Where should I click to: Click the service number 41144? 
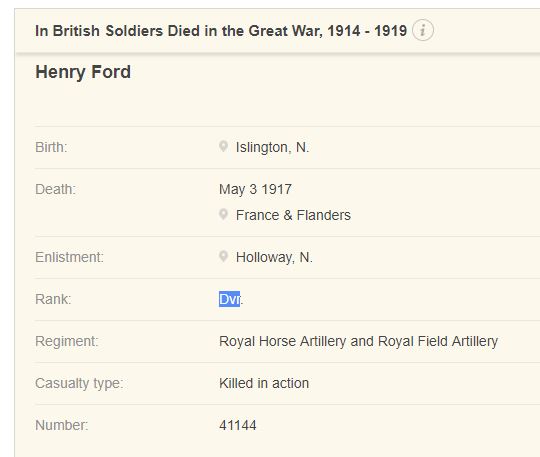coord(238,425)
